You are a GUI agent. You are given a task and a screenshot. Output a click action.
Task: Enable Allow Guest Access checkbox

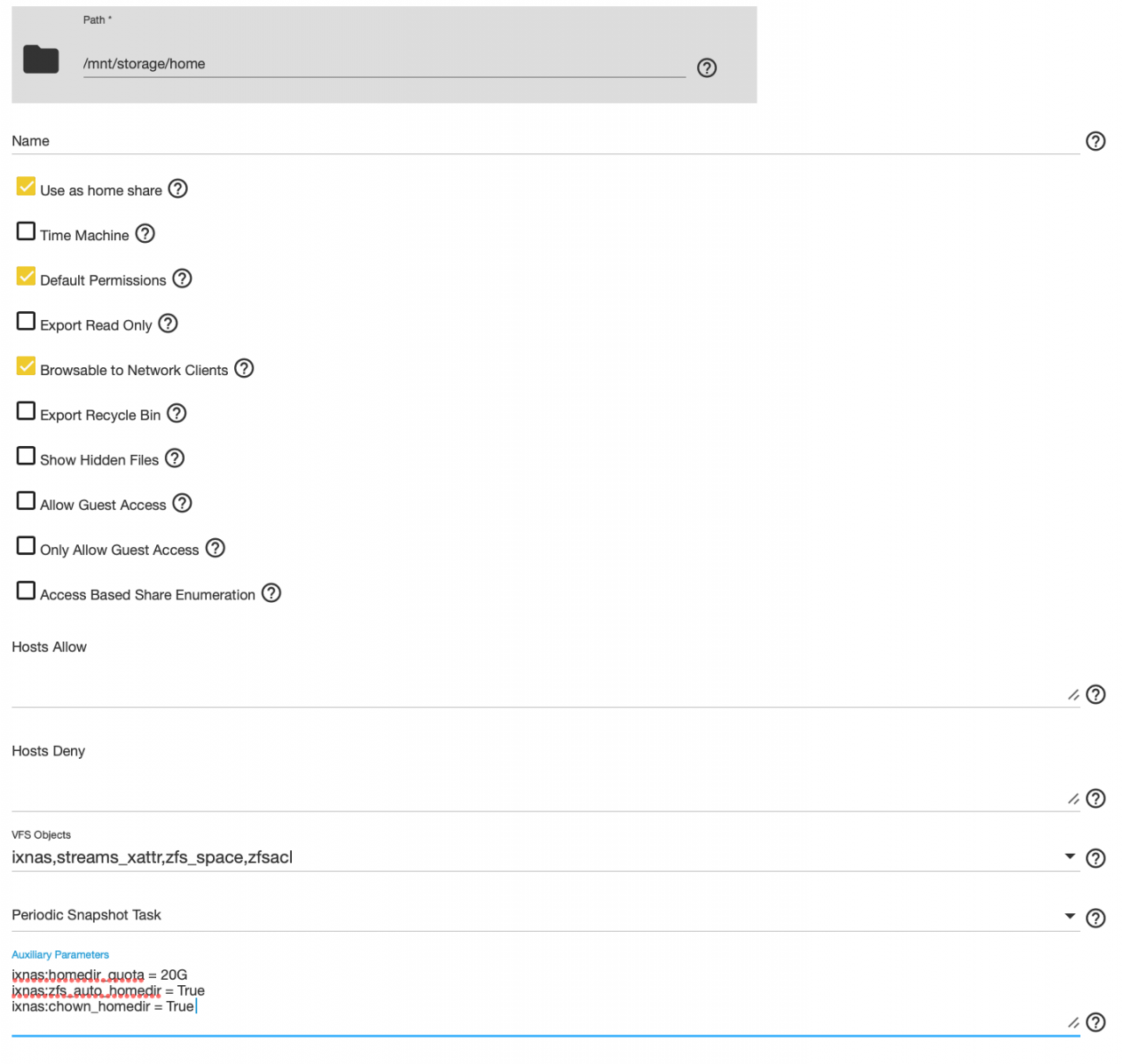coord(27,501)
